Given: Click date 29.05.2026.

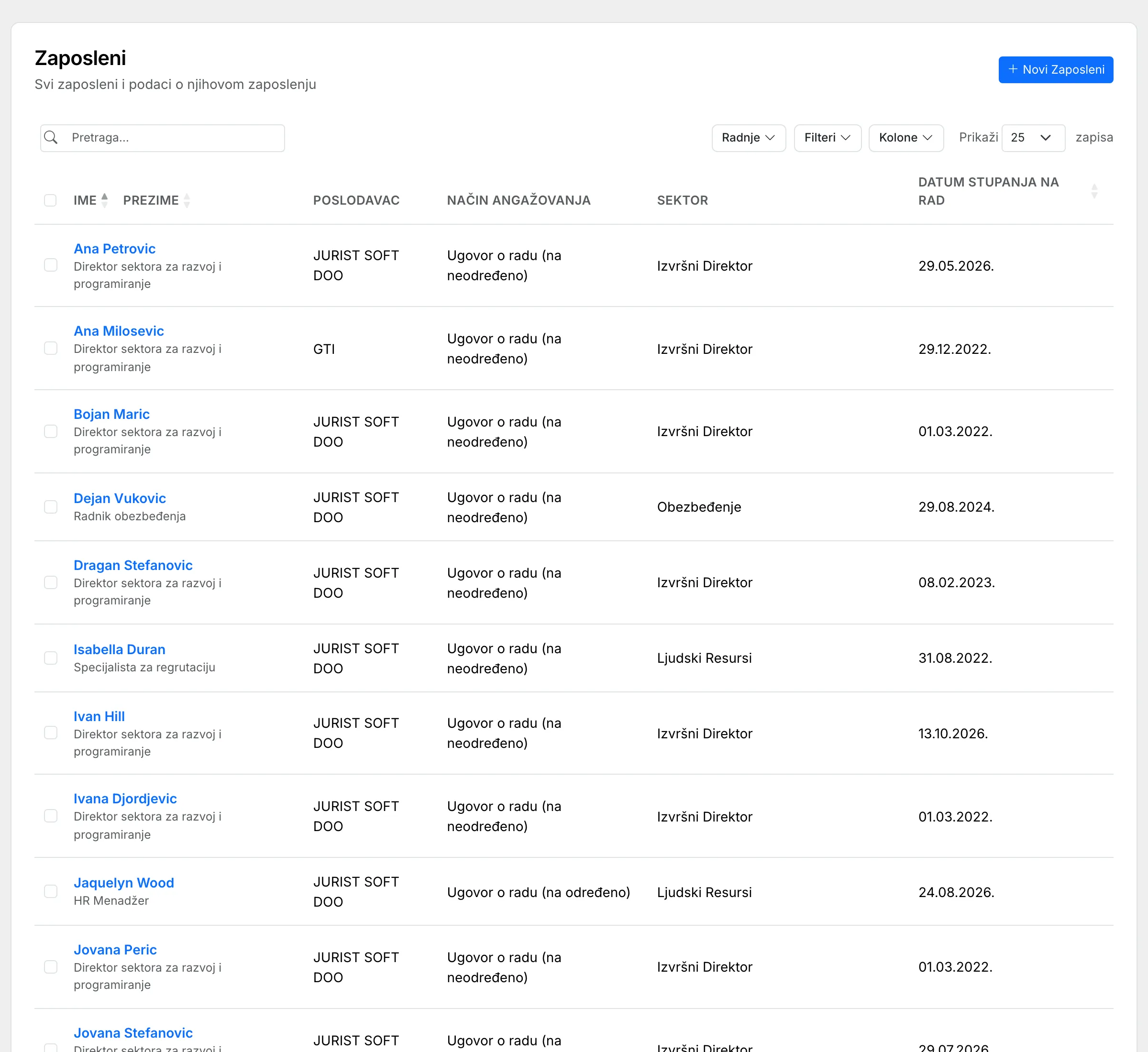Looking at the screenshot, I should coord(956,266).
